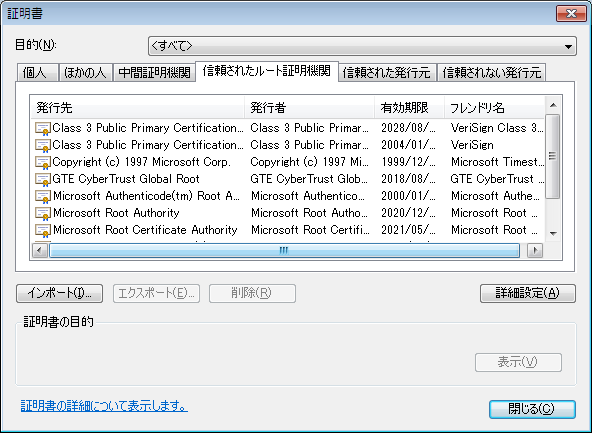Click the インポート(I)... button

(60, 293)
